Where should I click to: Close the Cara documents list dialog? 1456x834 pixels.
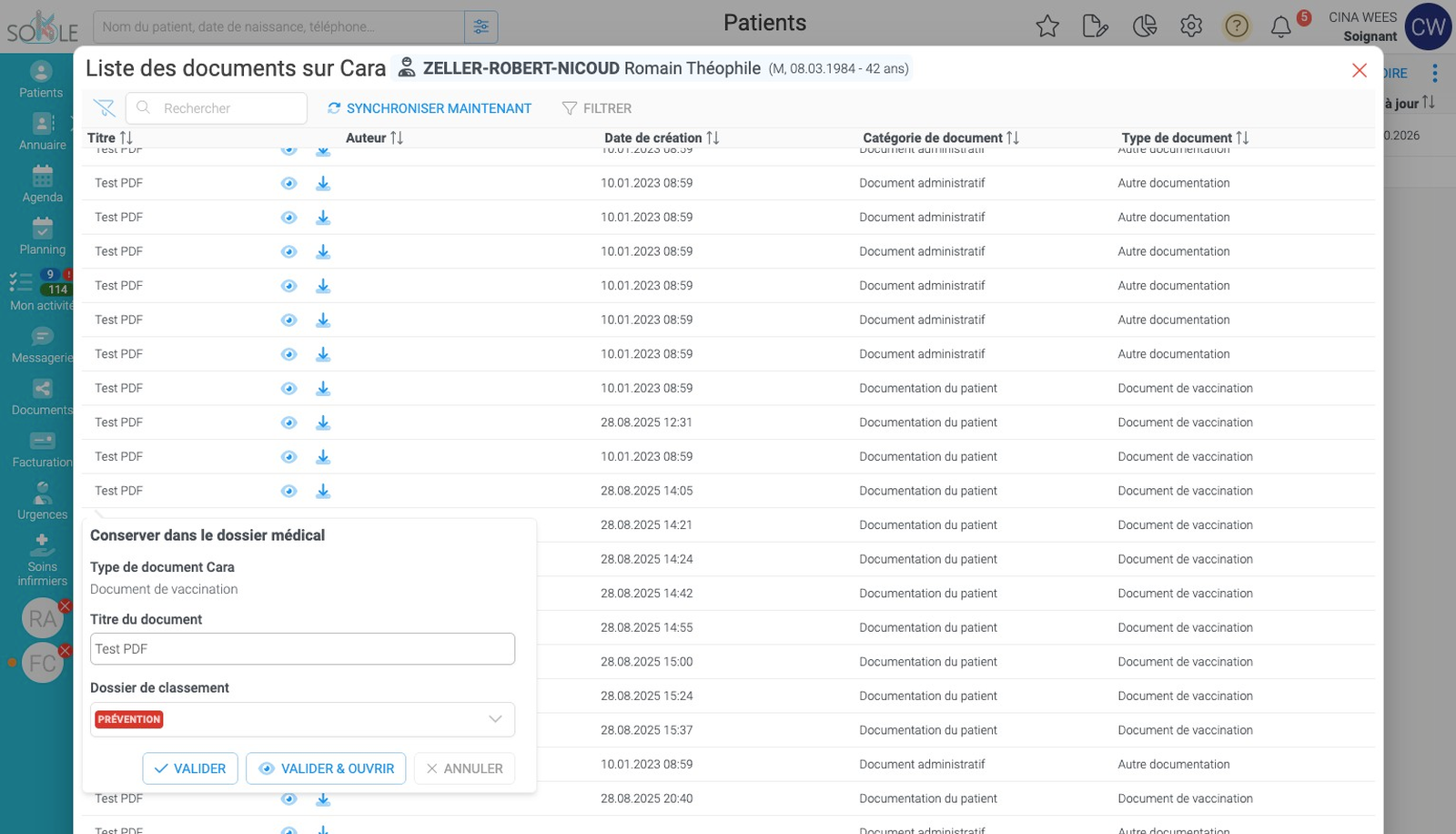[x=1360, y=70]
